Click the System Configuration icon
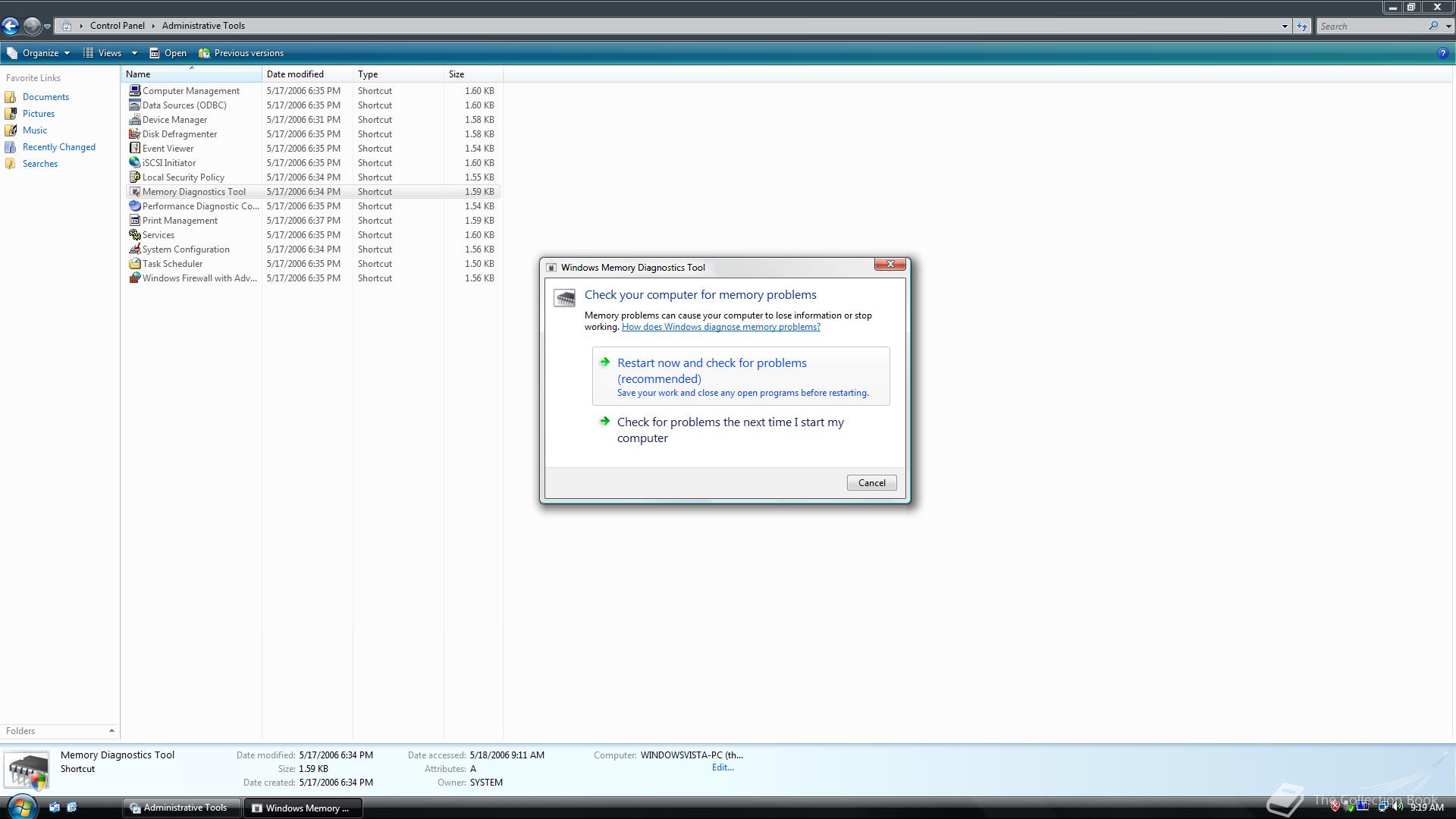 [x=135, y=249]
